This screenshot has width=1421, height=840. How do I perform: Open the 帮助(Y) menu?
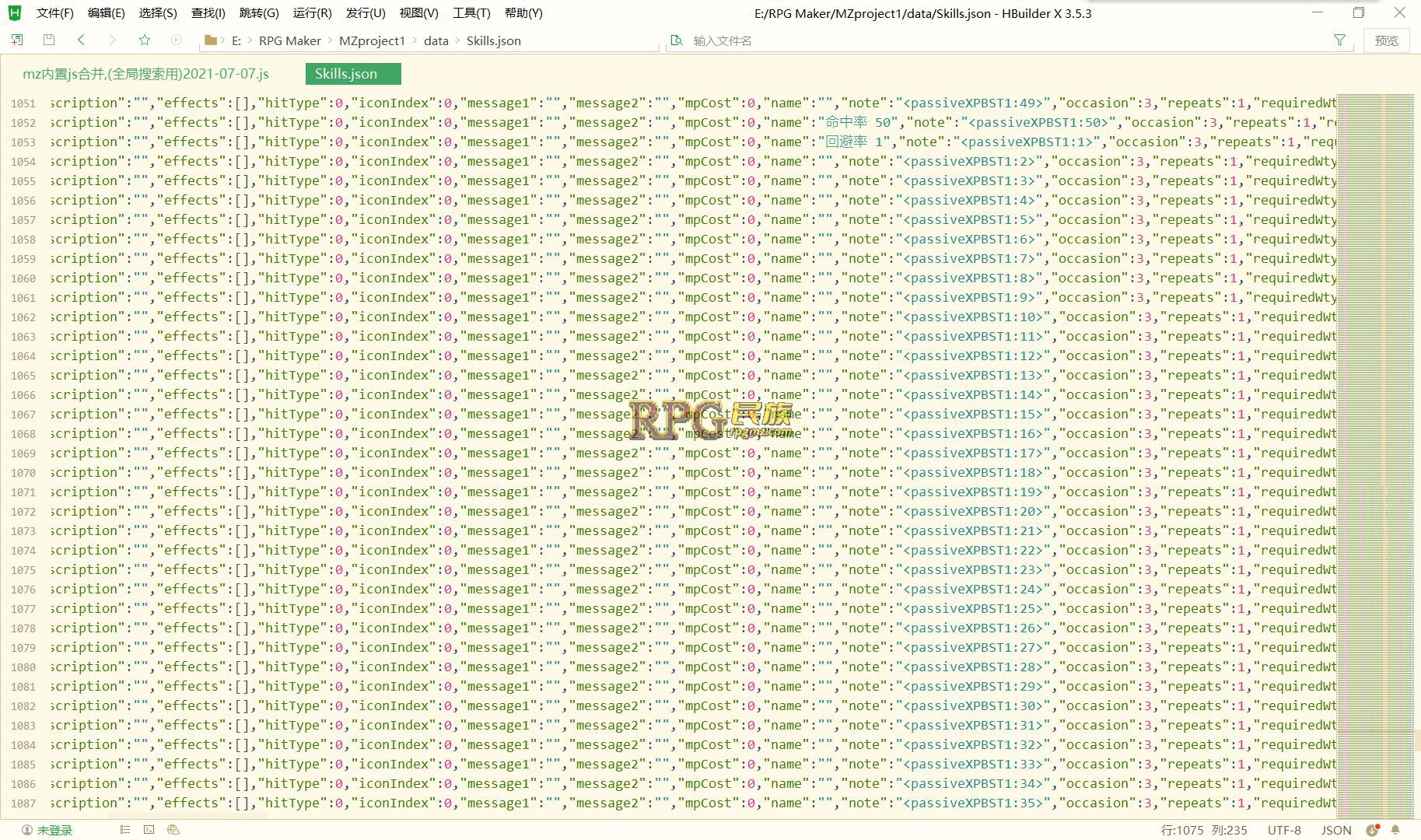[x=523, y=13]
